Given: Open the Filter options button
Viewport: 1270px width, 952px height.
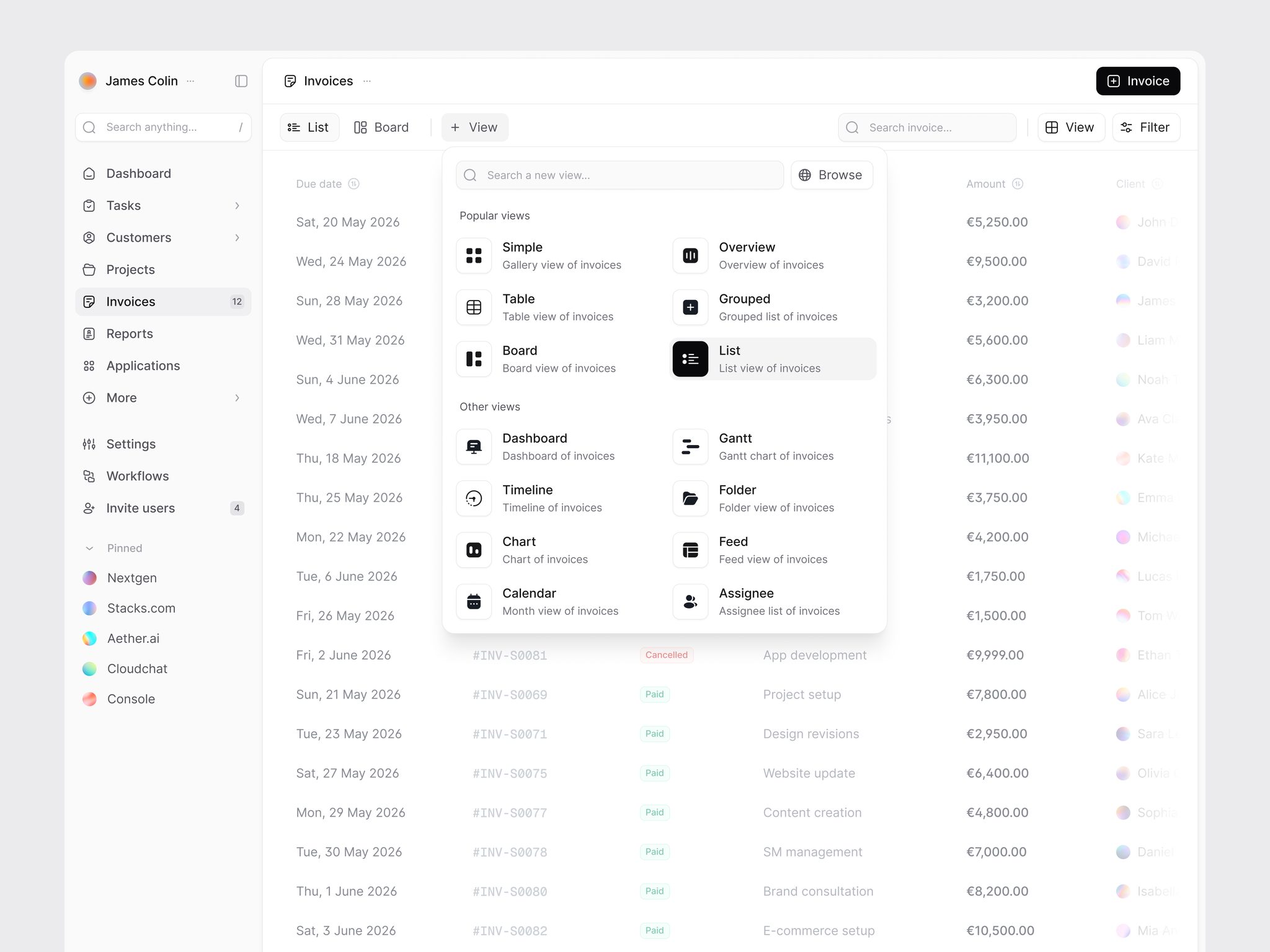Looking at the screenshot, I should coord(1145,128).
